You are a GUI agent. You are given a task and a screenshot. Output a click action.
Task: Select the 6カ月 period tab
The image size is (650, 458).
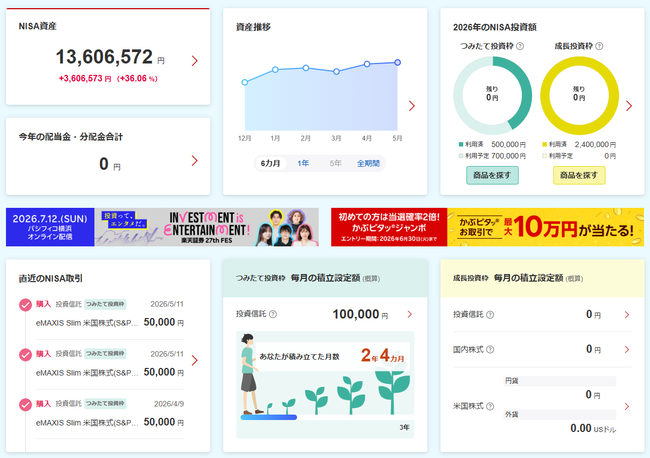[x=270, y=163]
